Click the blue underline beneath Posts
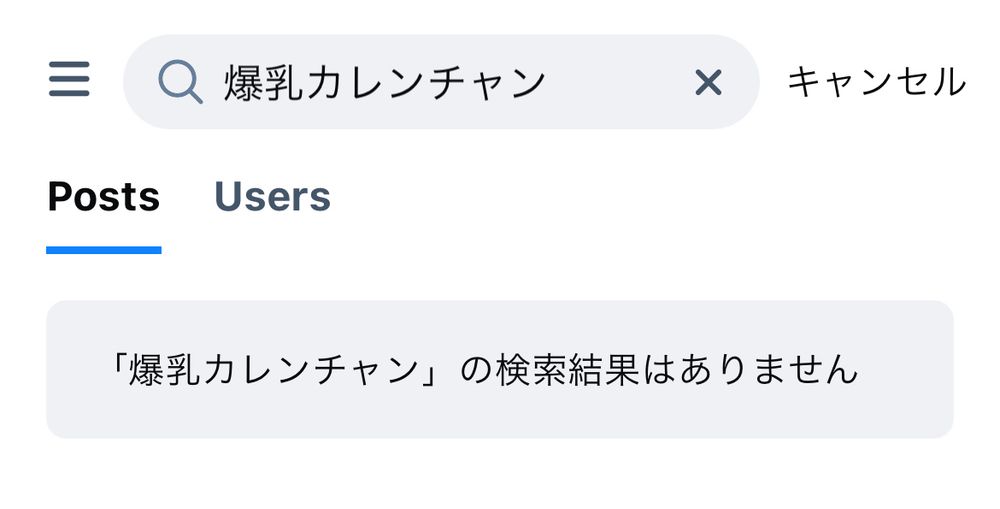Screen dimensions: 1000x509 coord(104,249)
